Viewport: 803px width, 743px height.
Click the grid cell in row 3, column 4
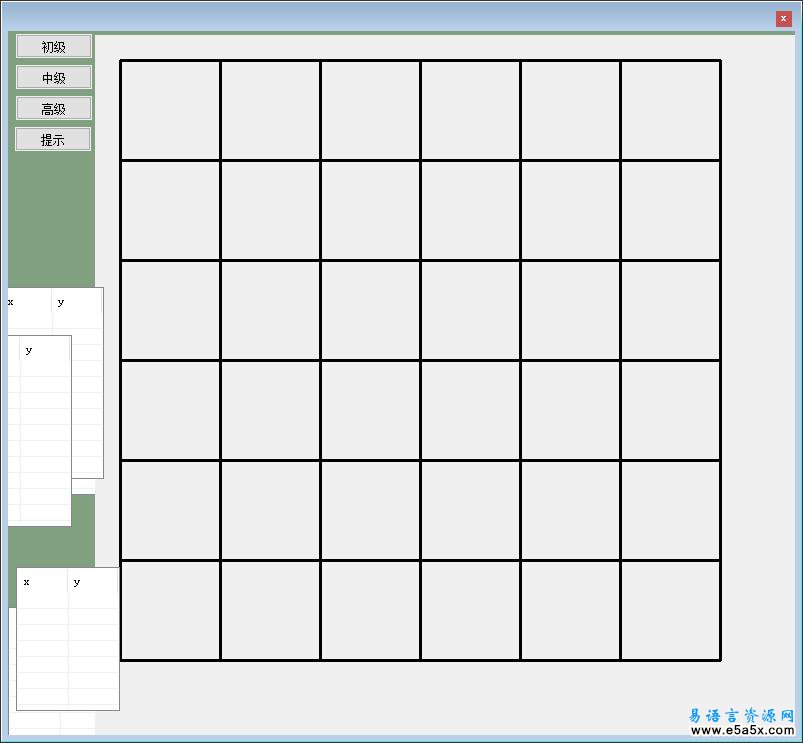point(470,310)
